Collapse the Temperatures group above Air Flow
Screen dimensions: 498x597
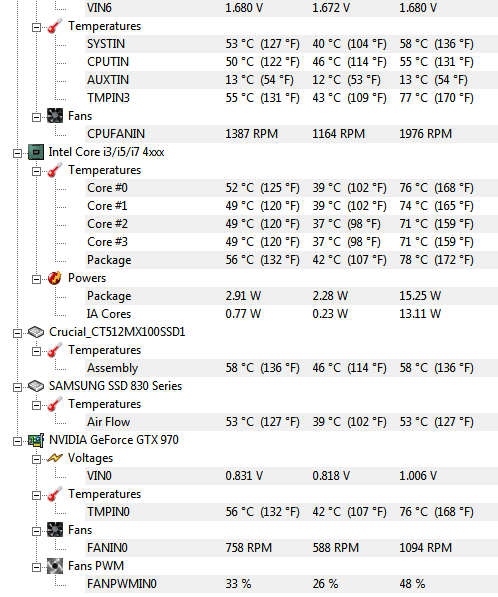coord(37,405)
